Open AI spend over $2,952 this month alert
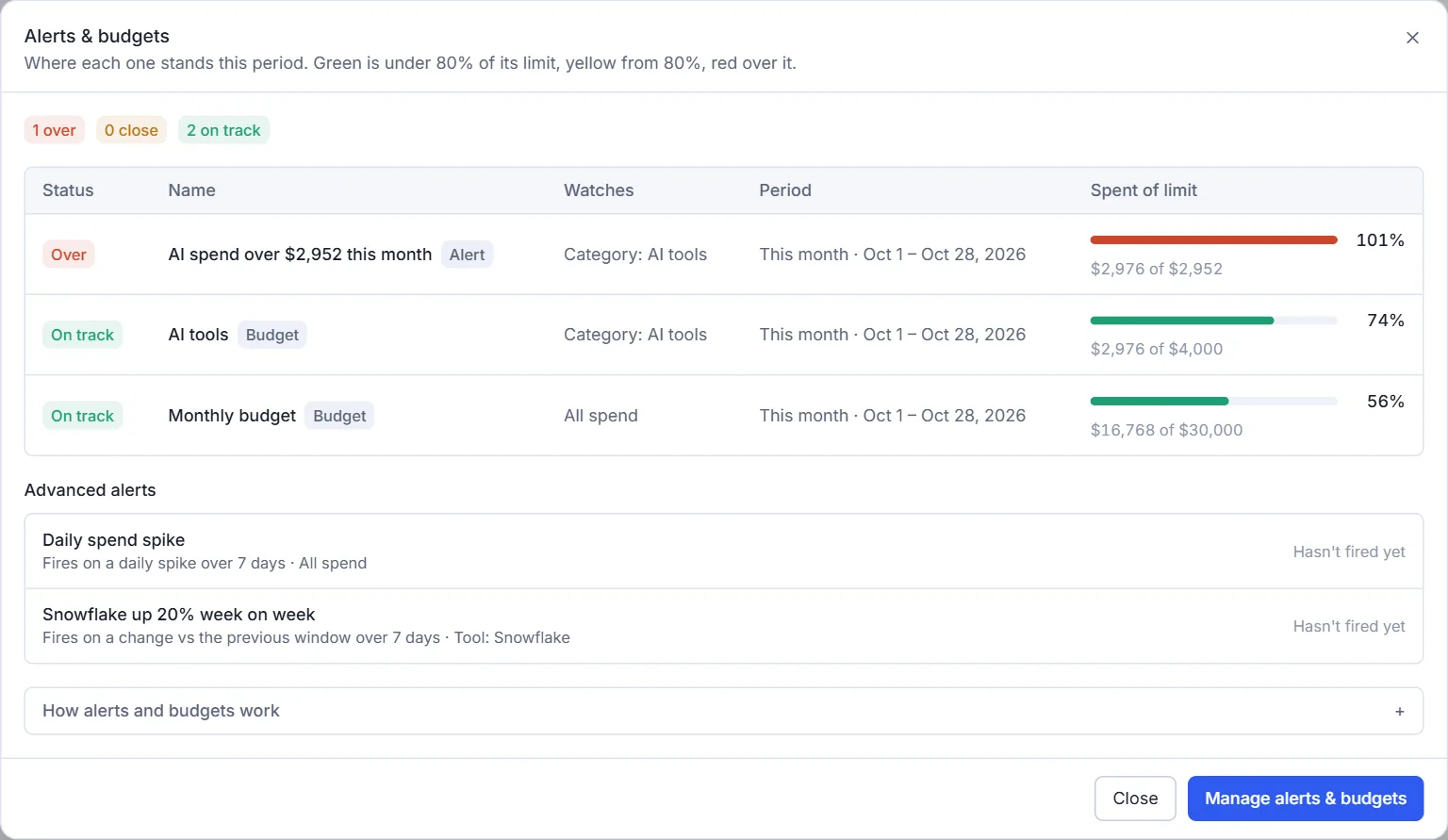Image resolution: width=1448 pixels, height=840 pixels. [x=300, y=255]
